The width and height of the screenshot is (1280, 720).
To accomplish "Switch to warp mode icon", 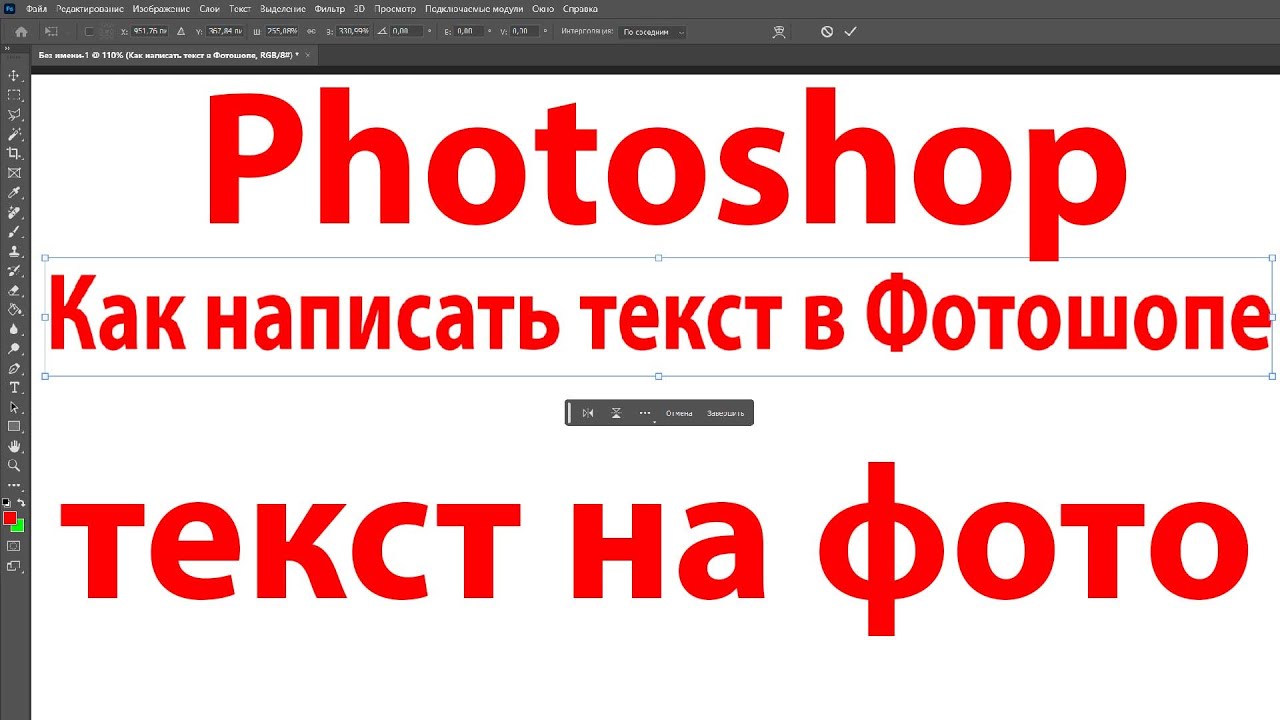I will tap(780, 32).
